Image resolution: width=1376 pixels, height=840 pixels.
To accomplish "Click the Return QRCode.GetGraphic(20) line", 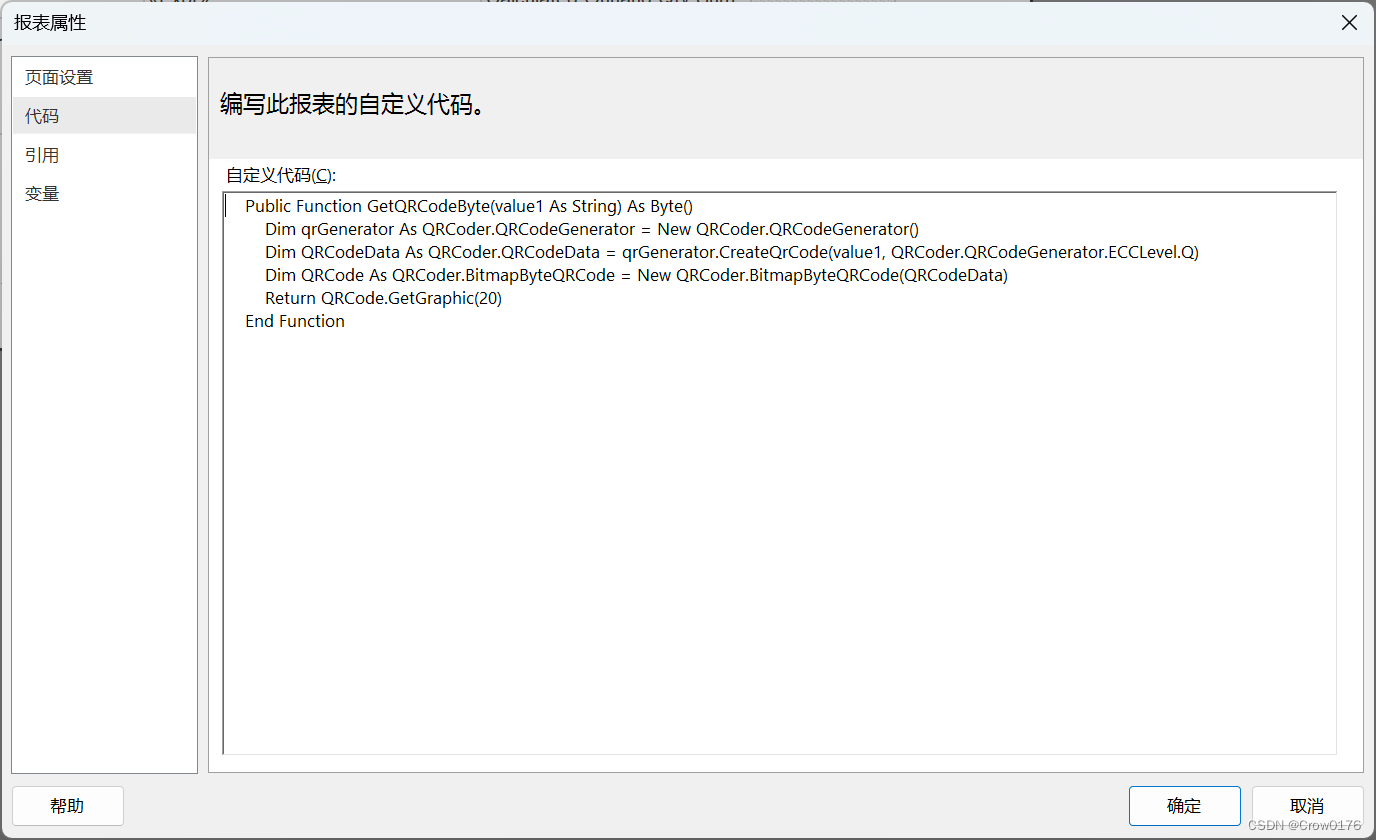I will coord(382,298).
